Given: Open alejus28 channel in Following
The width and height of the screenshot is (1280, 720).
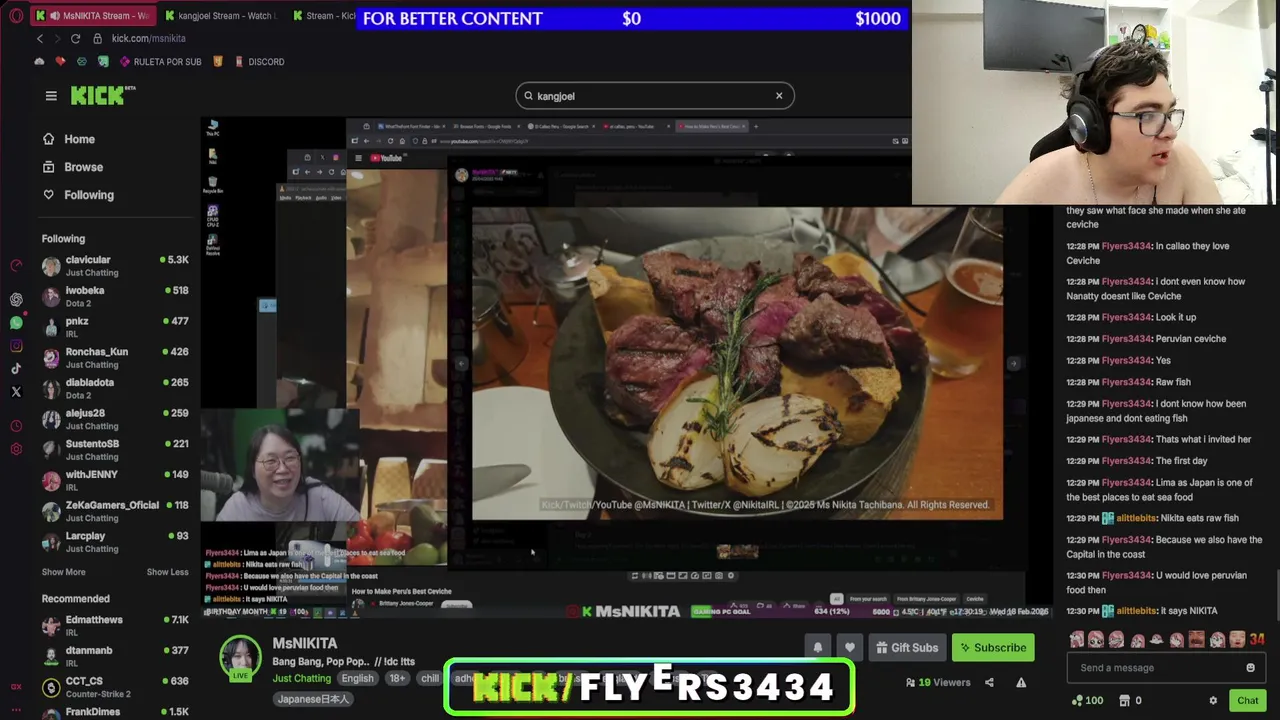Looking at the screenshot, I should point(115,419).
